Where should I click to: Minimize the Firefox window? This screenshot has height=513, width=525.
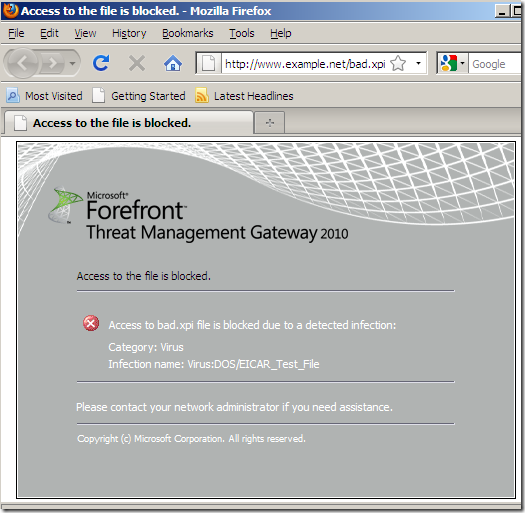tap(501, 11)
